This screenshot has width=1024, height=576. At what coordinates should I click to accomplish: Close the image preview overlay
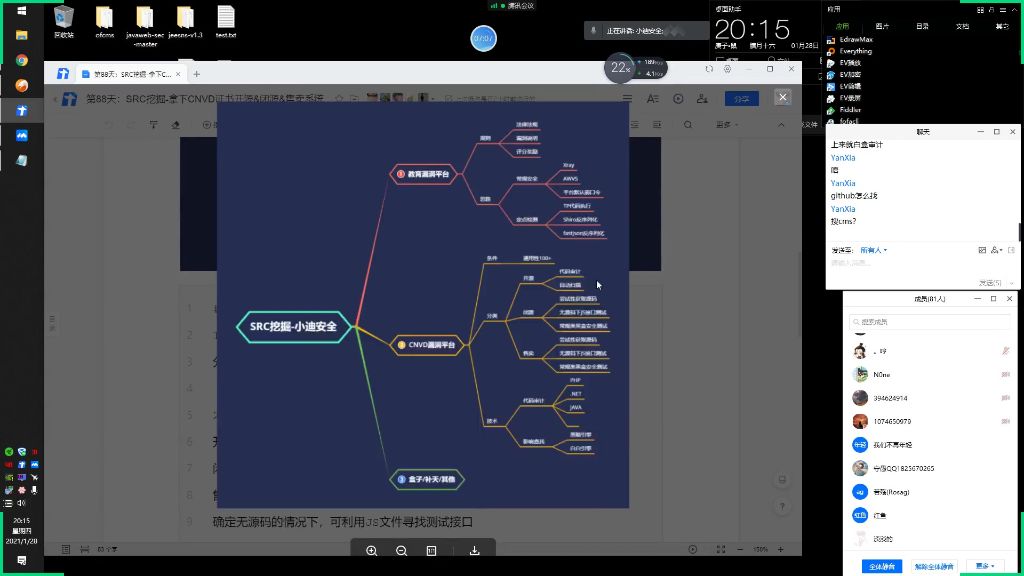click(782, 97)
